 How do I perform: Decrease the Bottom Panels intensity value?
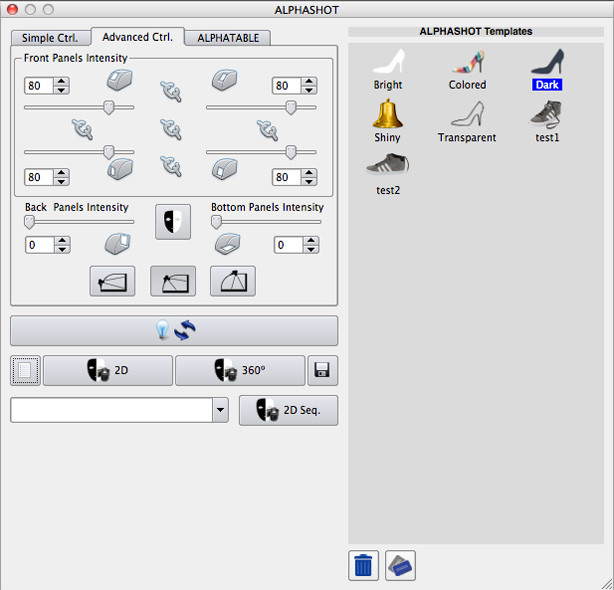[311, 249]
